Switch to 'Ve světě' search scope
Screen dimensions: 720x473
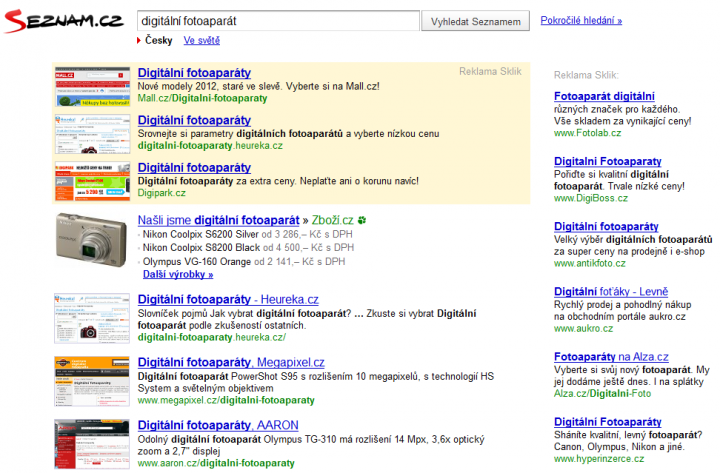[x=202, y=40]
